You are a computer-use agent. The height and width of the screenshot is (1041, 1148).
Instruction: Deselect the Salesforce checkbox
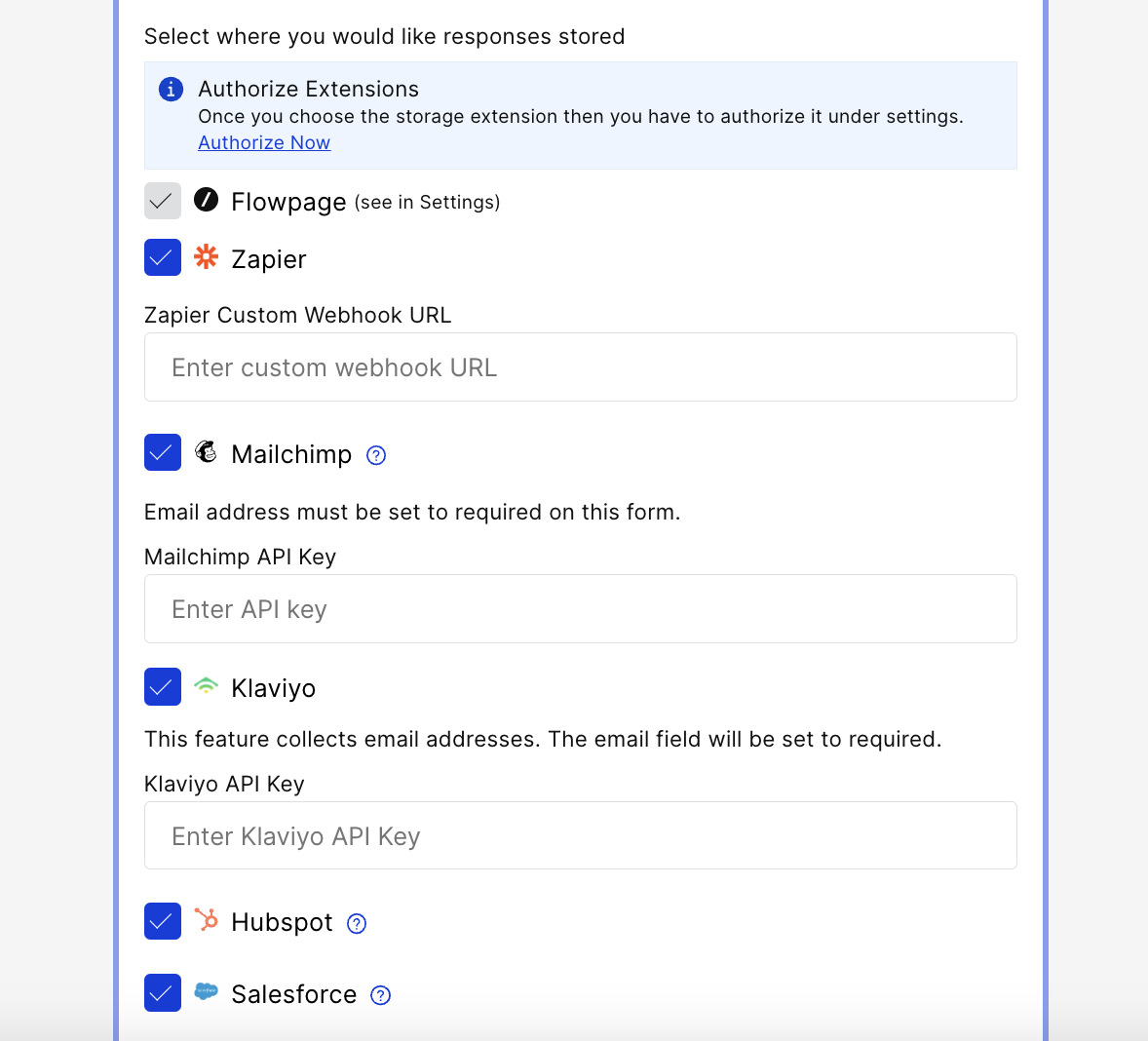(x=163, y=992)
